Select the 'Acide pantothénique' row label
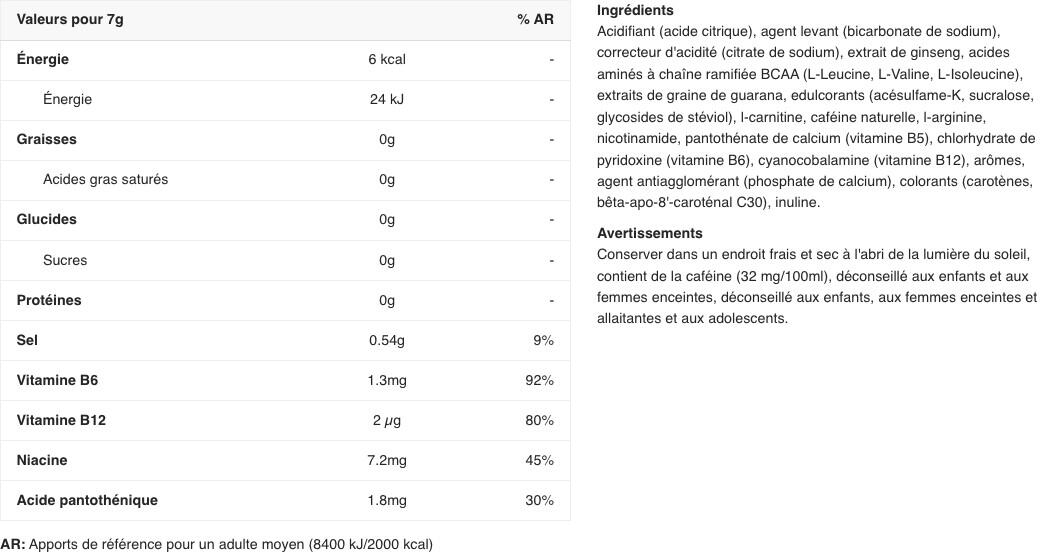Viewport: 1045px width, 556px height. [x=87, y=500]
